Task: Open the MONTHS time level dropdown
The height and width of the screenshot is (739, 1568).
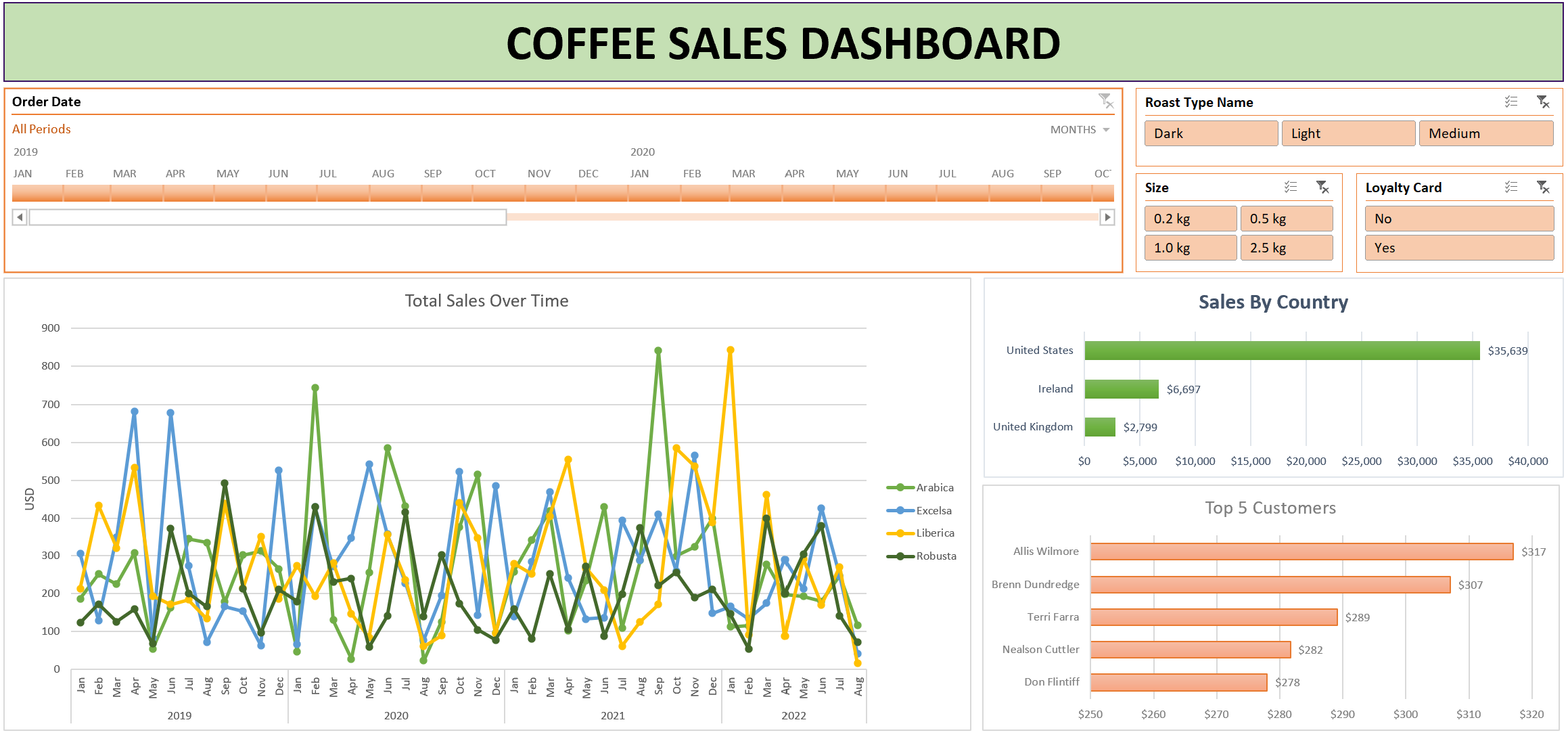Action: (1080, 130)
